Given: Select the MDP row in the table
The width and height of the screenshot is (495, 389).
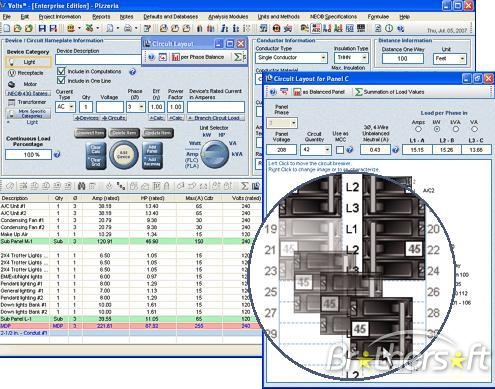Looking at the screenshot, I should (x=131, y=326).
